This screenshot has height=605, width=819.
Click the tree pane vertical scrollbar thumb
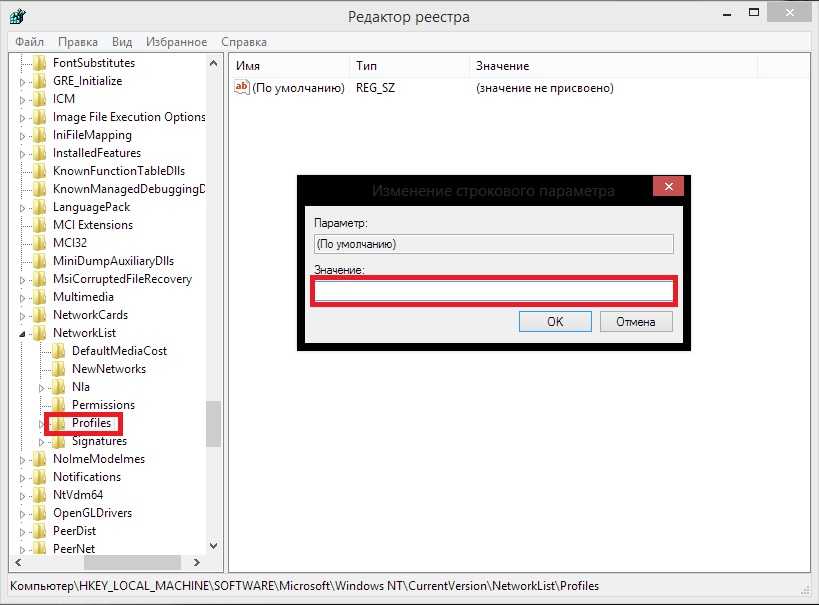213,424
